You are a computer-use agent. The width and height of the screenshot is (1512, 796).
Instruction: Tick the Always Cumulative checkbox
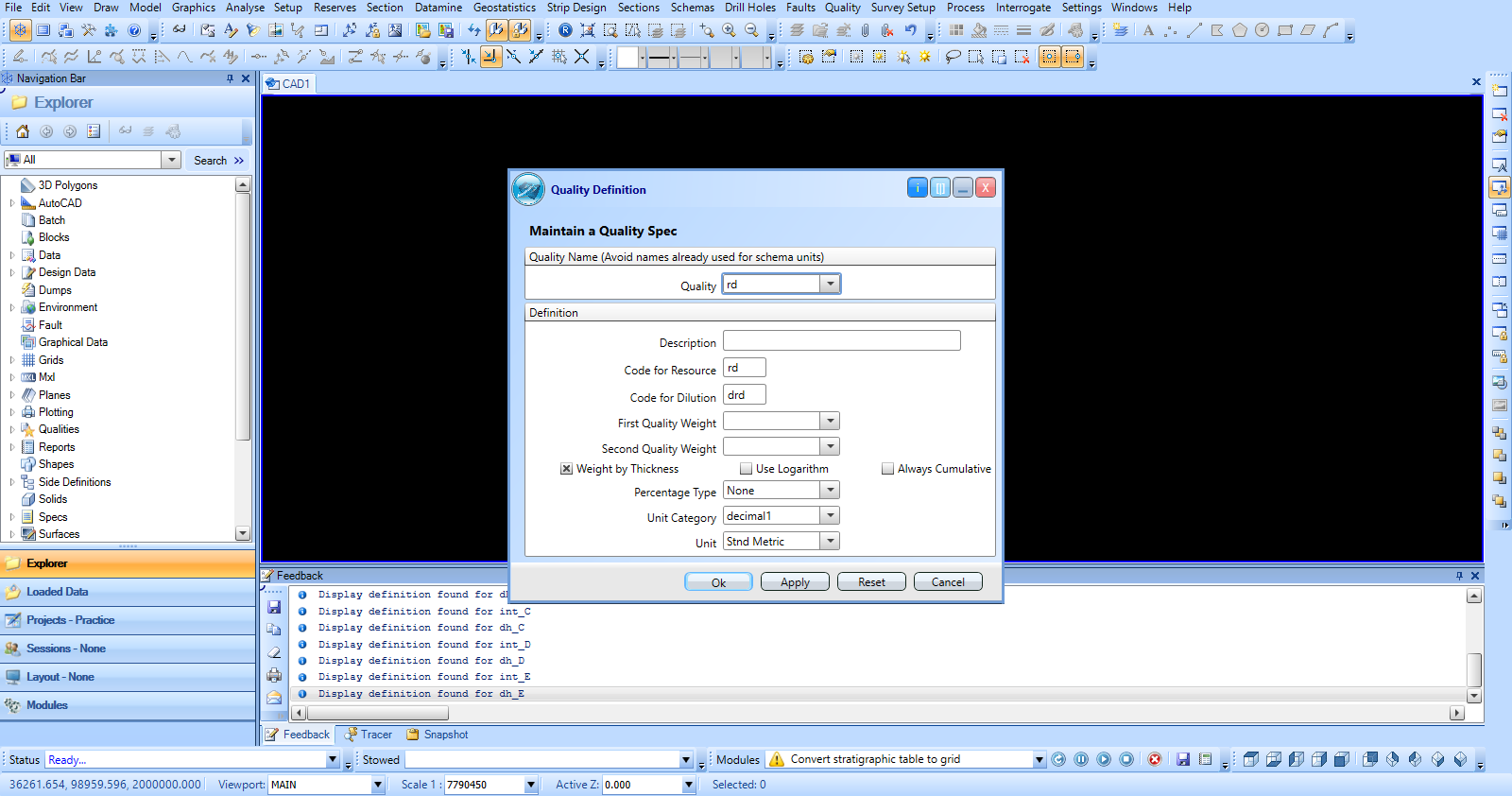click(887, 469)
